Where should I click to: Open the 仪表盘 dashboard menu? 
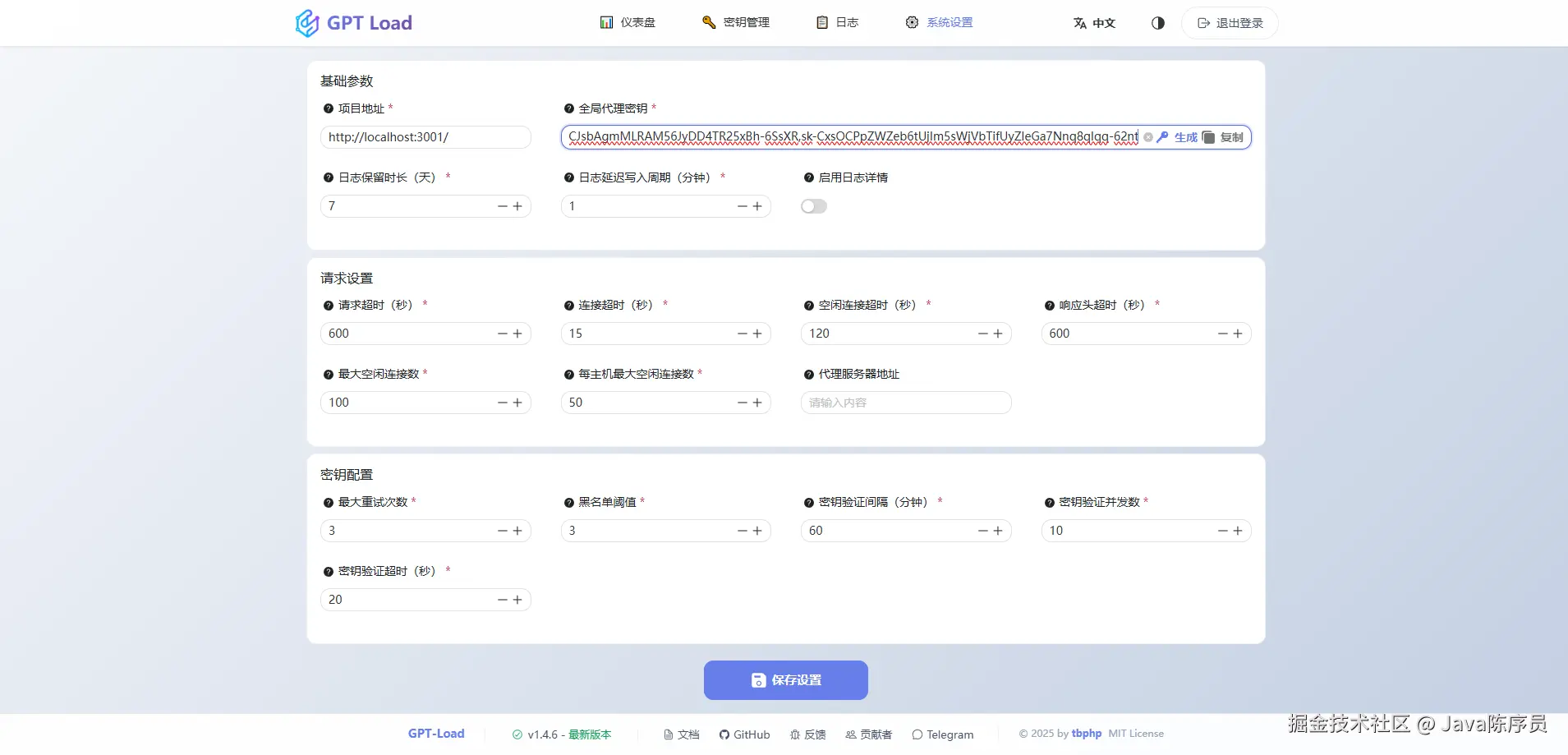coord(628,23)
